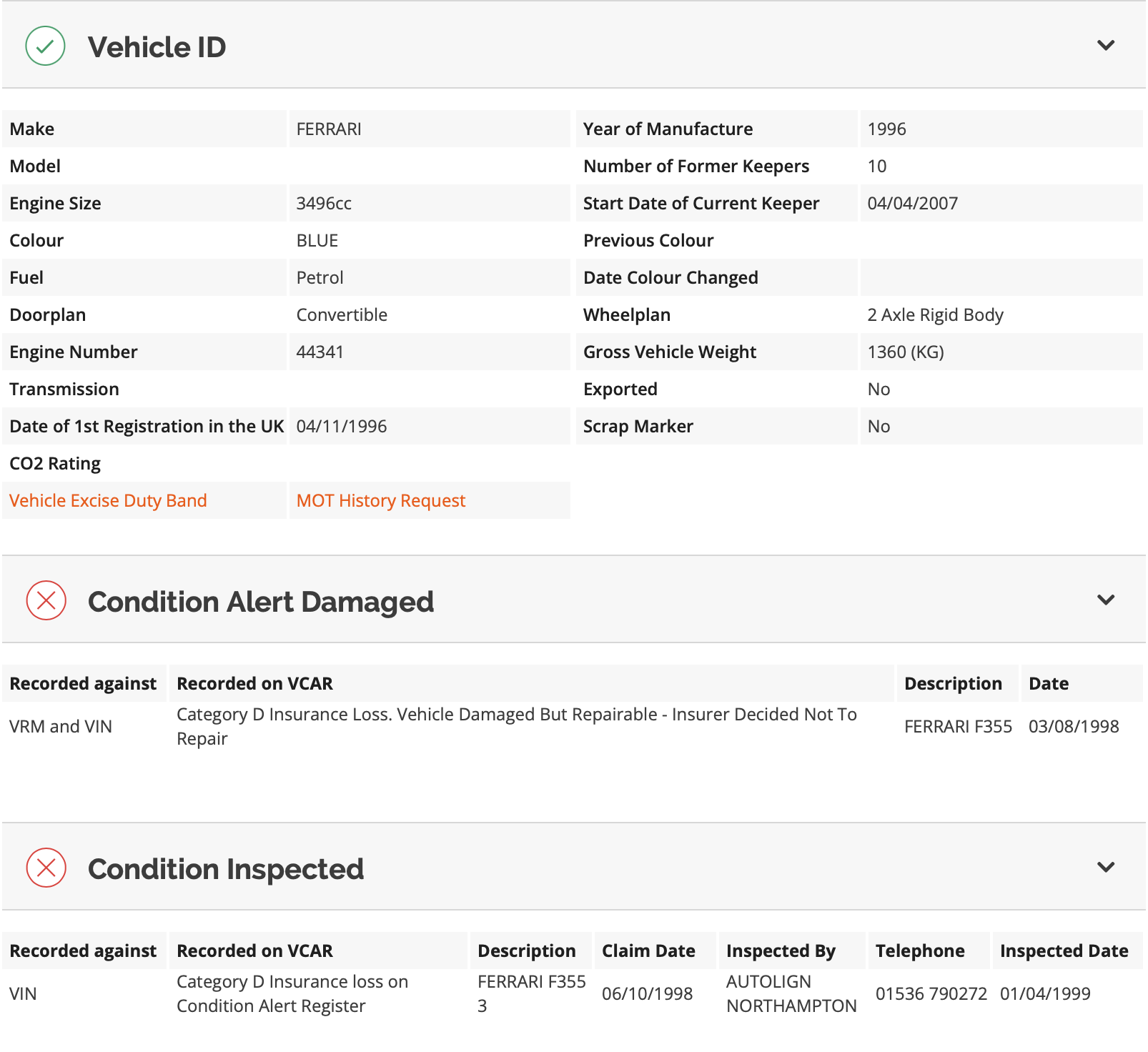This screenshot has width=1148, height=1052.
Task: Collapse the Condition Alert Damaged section chevron
Action: 1105,600
